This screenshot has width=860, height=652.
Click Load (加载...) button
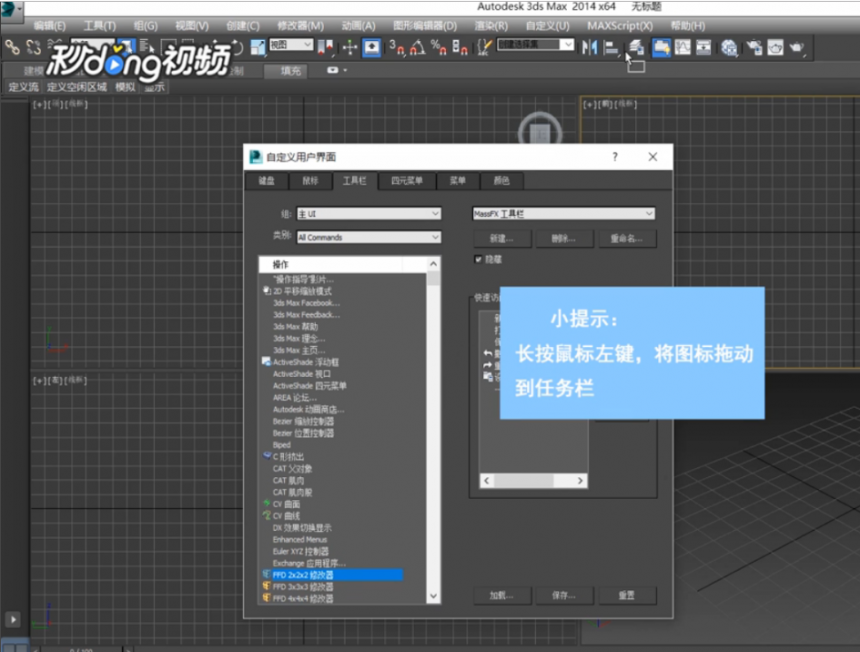pos(502,596)
